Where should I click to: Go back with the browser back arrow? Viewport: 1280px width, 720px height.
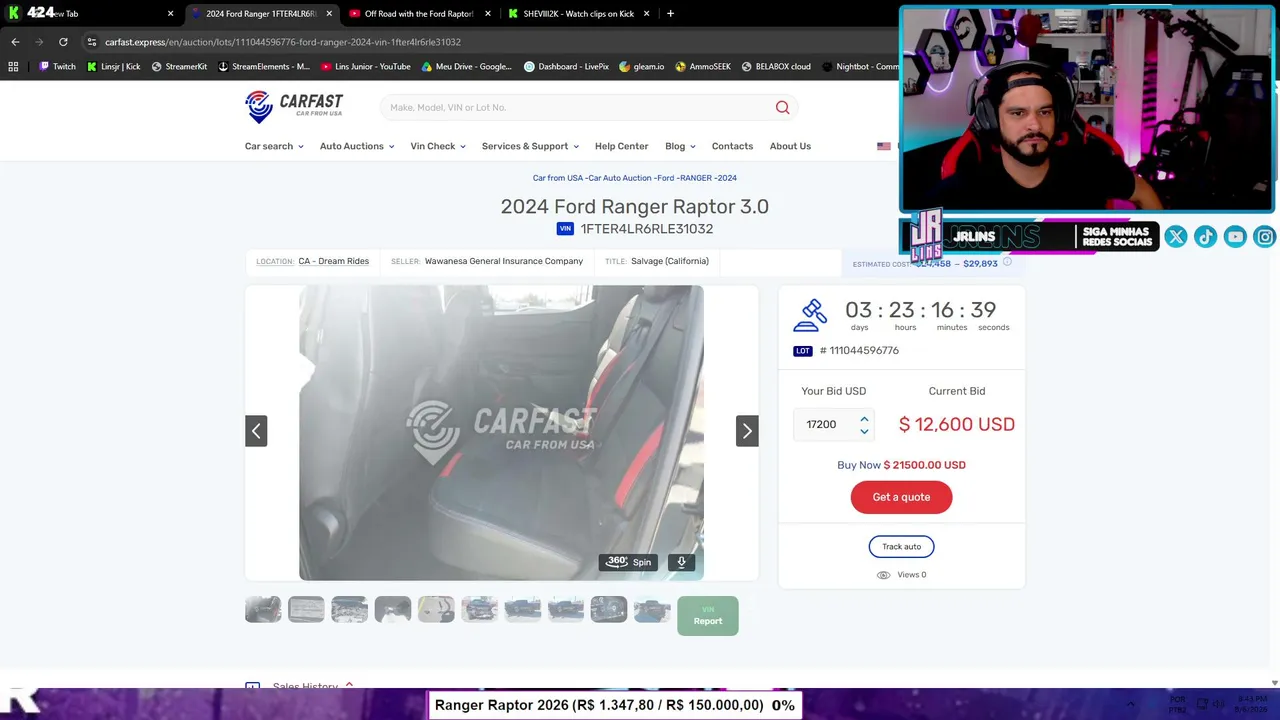[x=15, y=42]
